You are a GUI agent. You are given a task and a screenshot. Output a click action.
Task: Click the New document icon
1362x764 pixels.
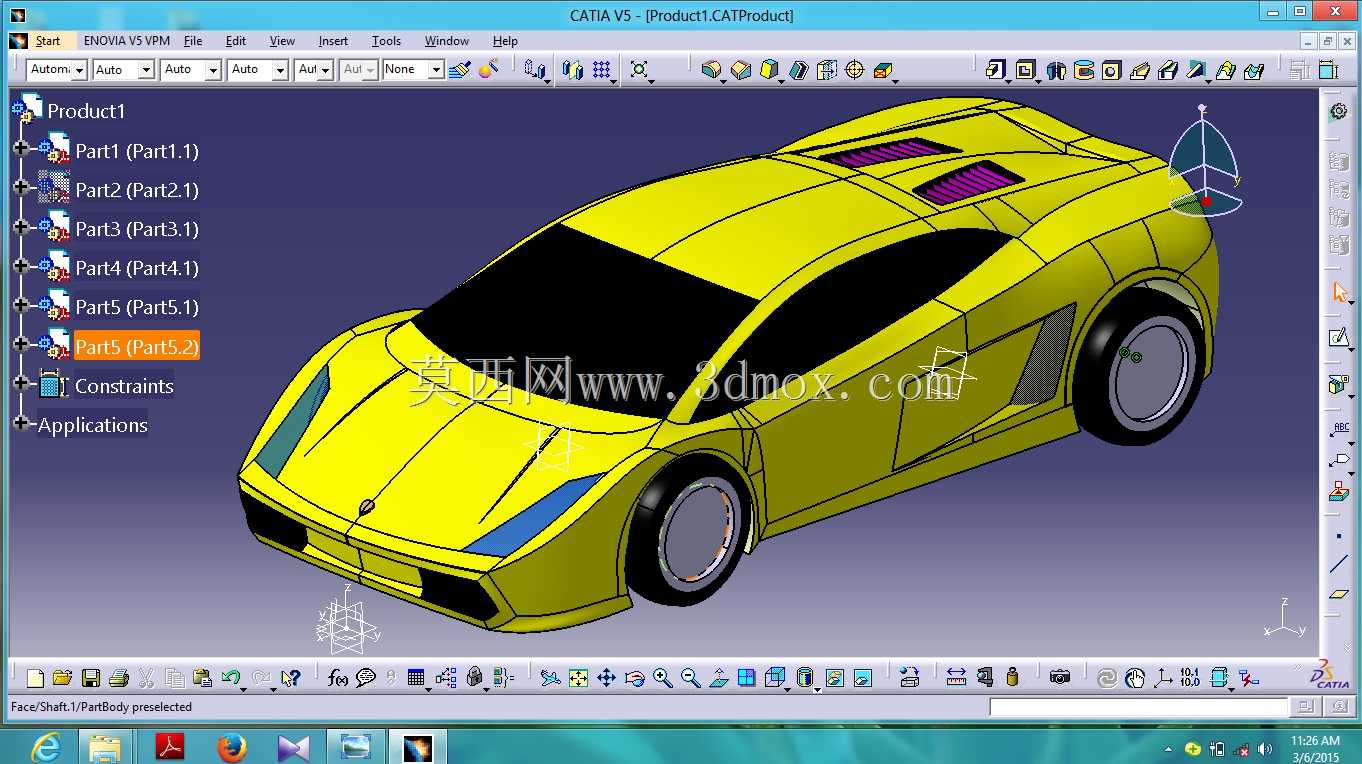click(35, 678)
